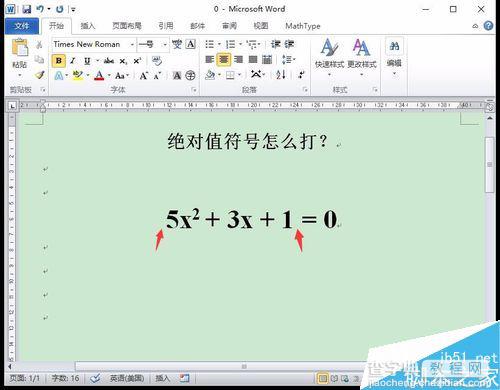Click the Clear Formatting eraser icon
Screen dimensions: 500x390
[157, 61]
